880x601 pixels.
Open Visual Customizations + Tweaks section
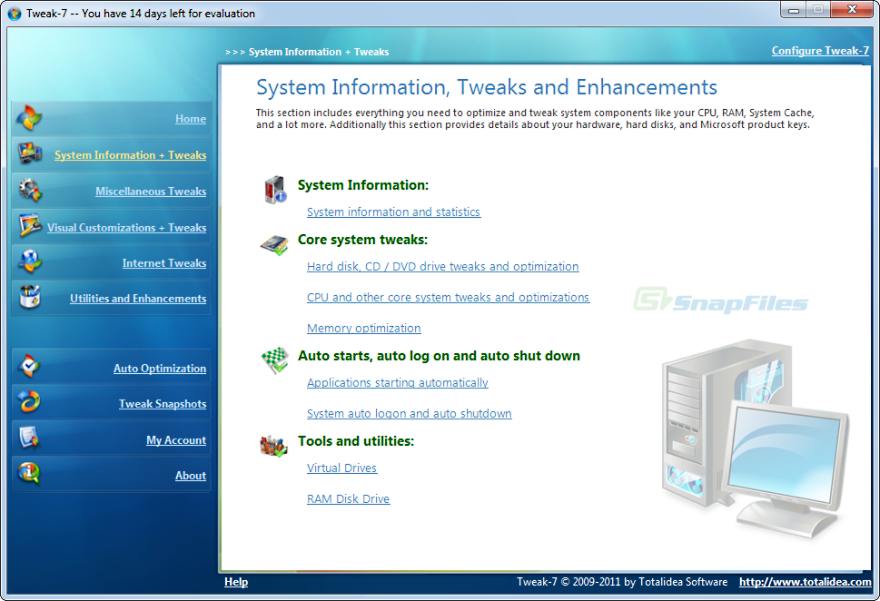coord(126,228)
